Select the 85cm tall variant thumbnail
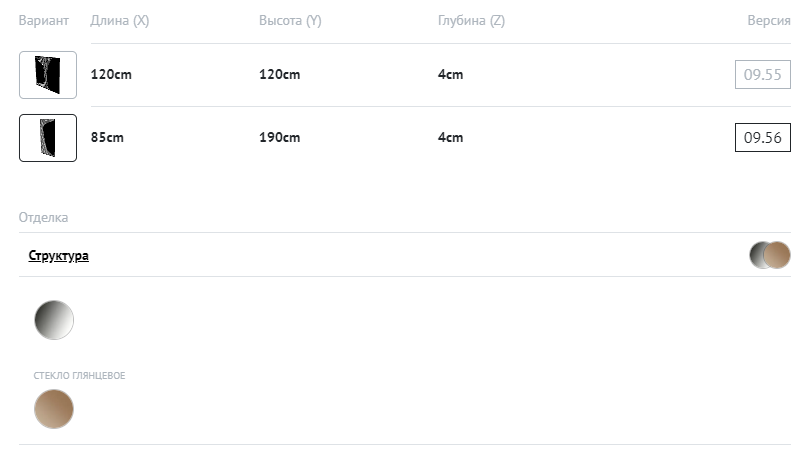This screenshot has width=811, height=457. click(48, 138)
